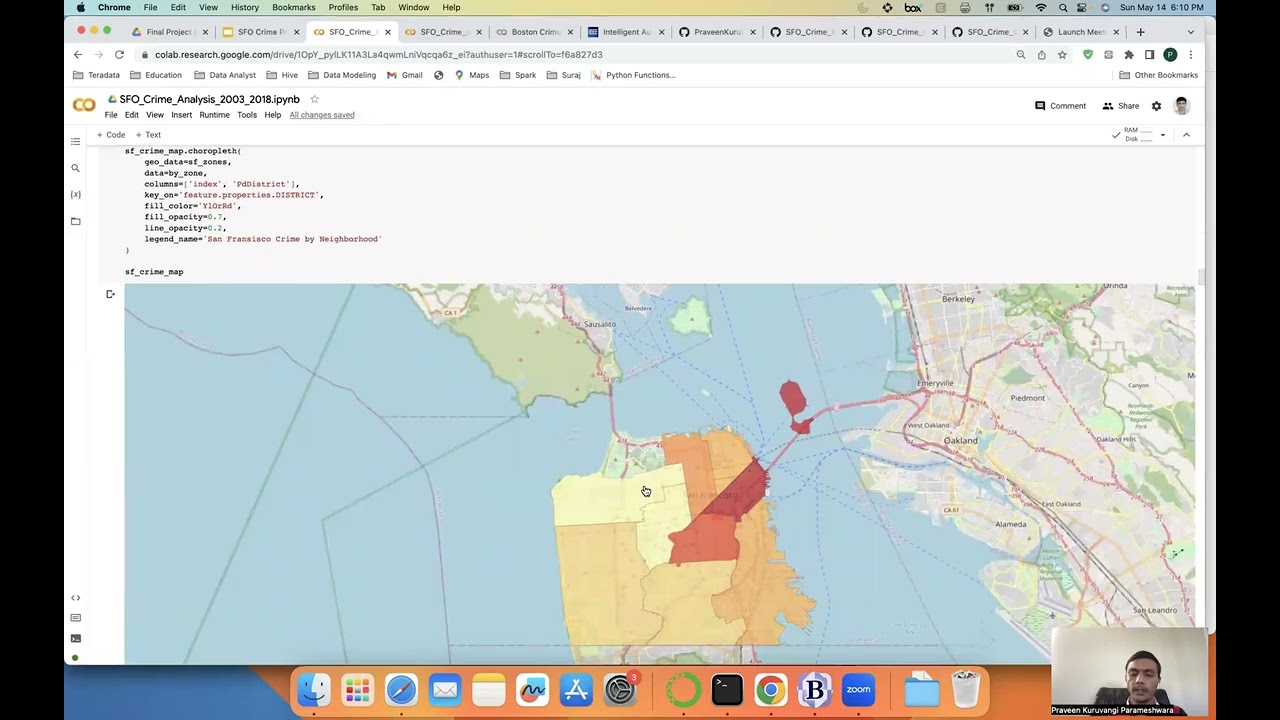Switch to the Launch Meeting tab

click(1079, 32)
